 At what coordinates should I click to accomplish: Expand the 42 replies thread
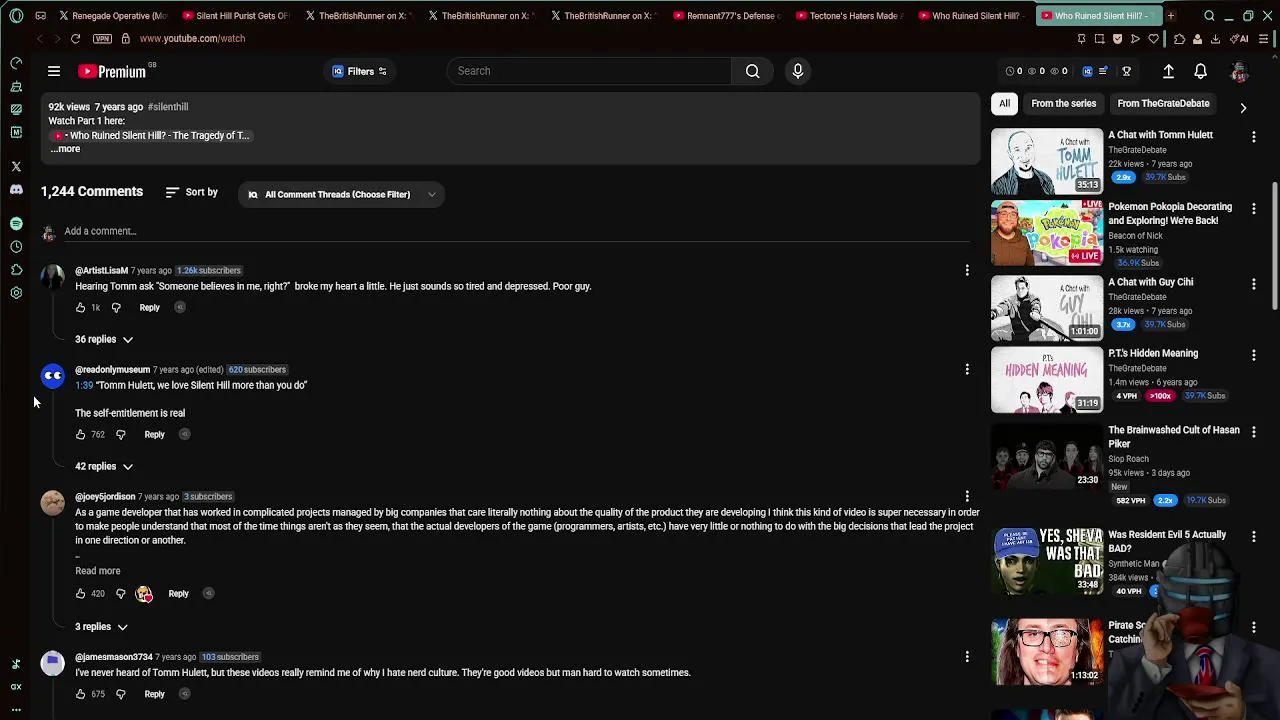[x=104, y=466]
